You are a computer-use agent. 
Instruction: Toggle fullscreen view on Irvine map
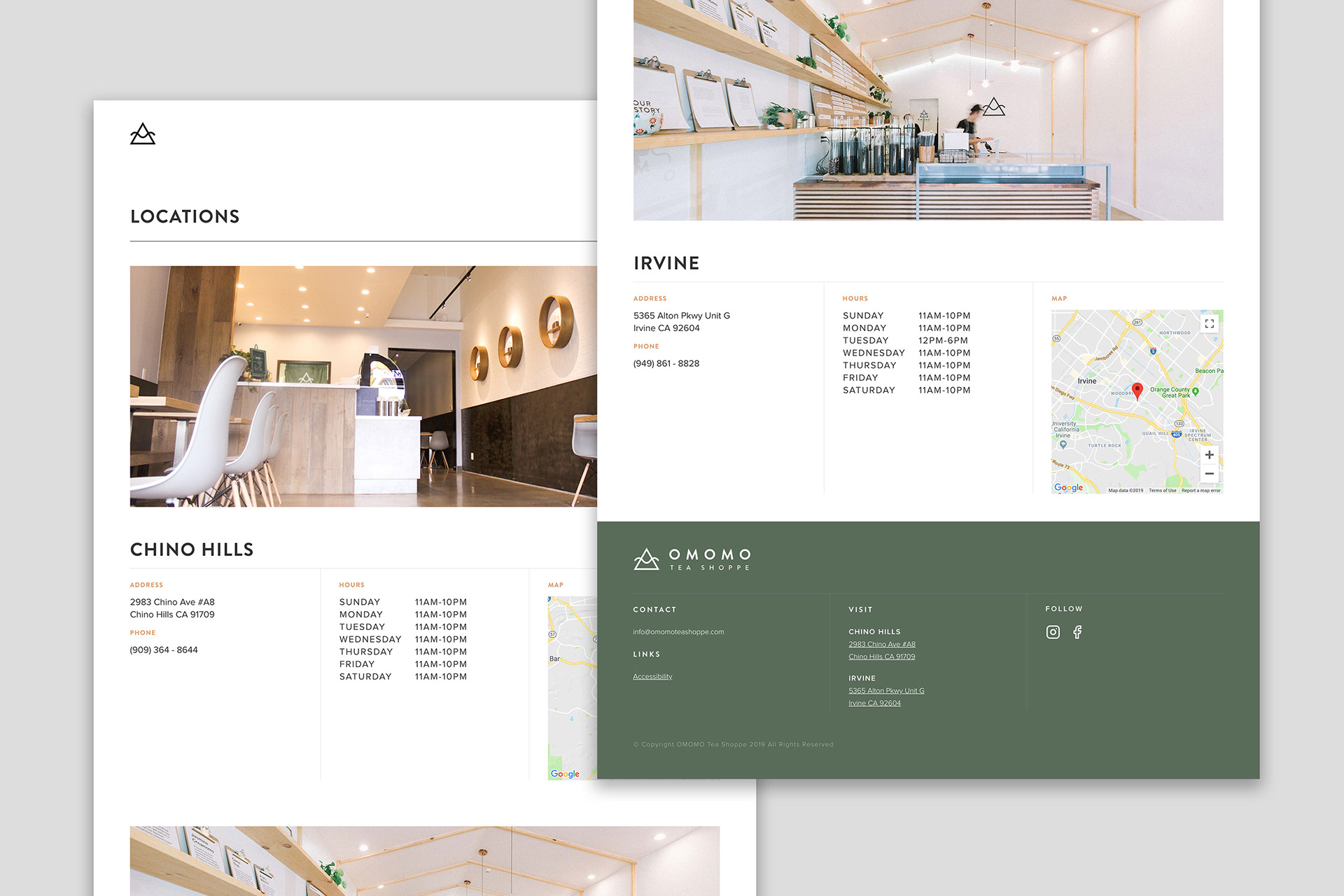[x=1209, y=323]
